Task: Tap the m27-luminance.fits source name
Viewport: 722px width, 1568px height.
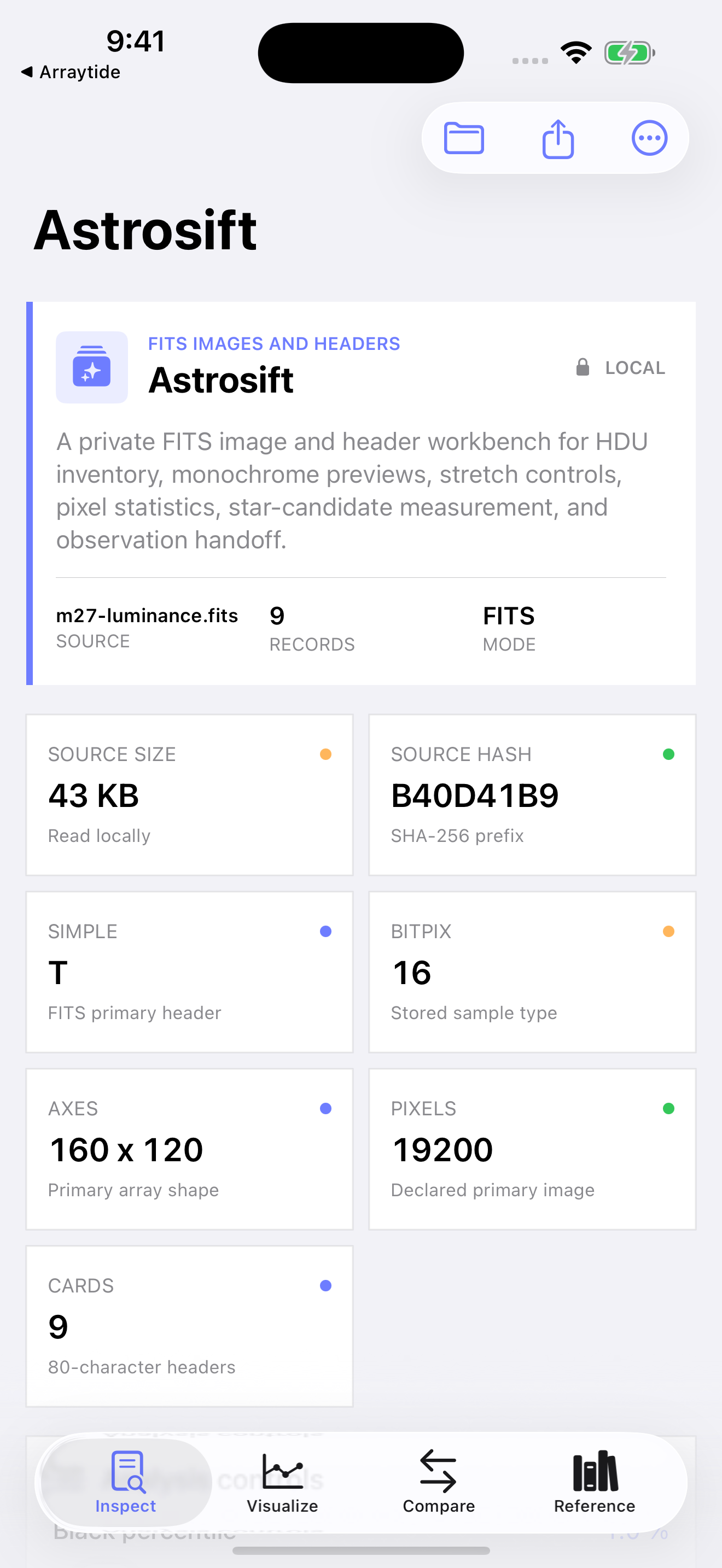Action: pyautogui.click(x=147, y=616)
